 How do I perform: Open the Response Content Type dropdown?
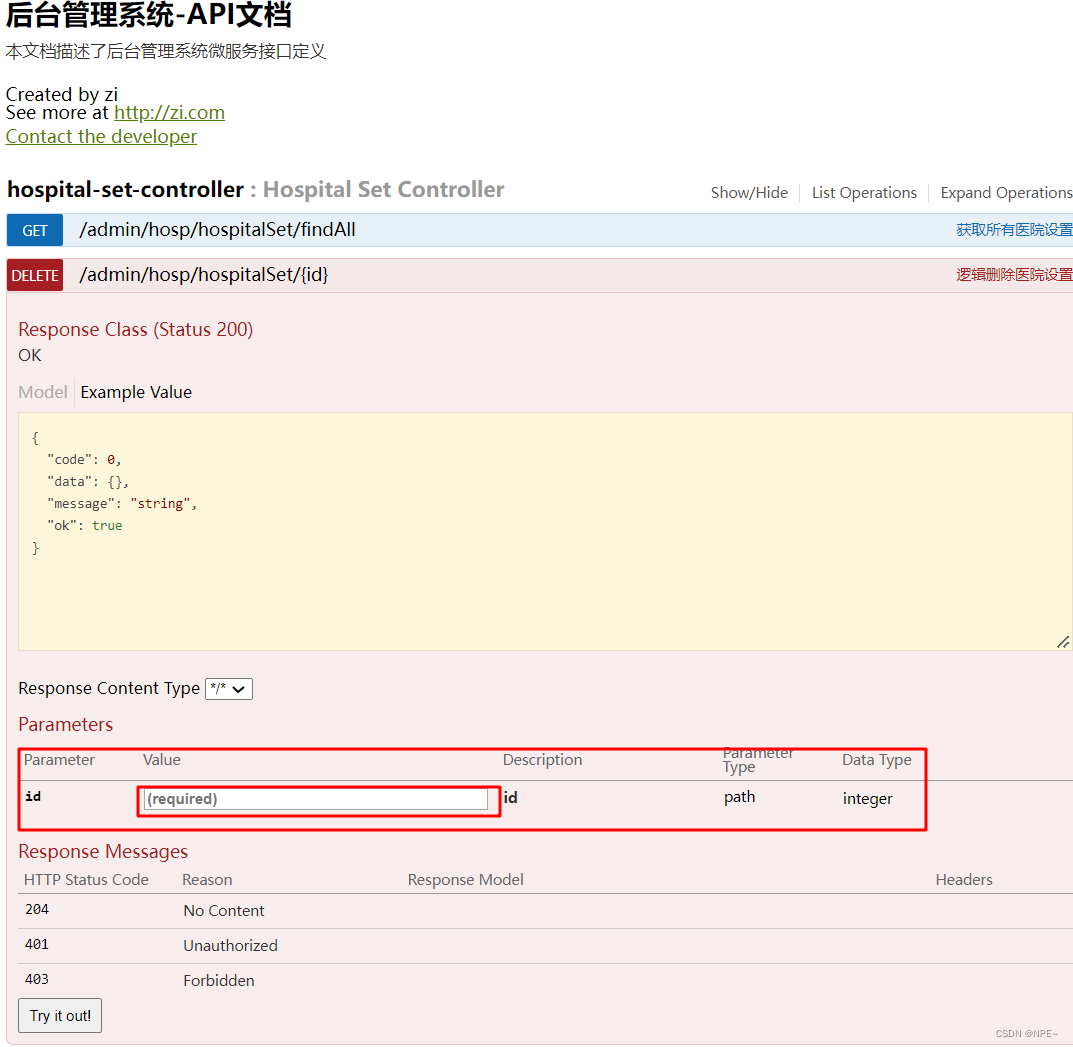pos(229,689)
